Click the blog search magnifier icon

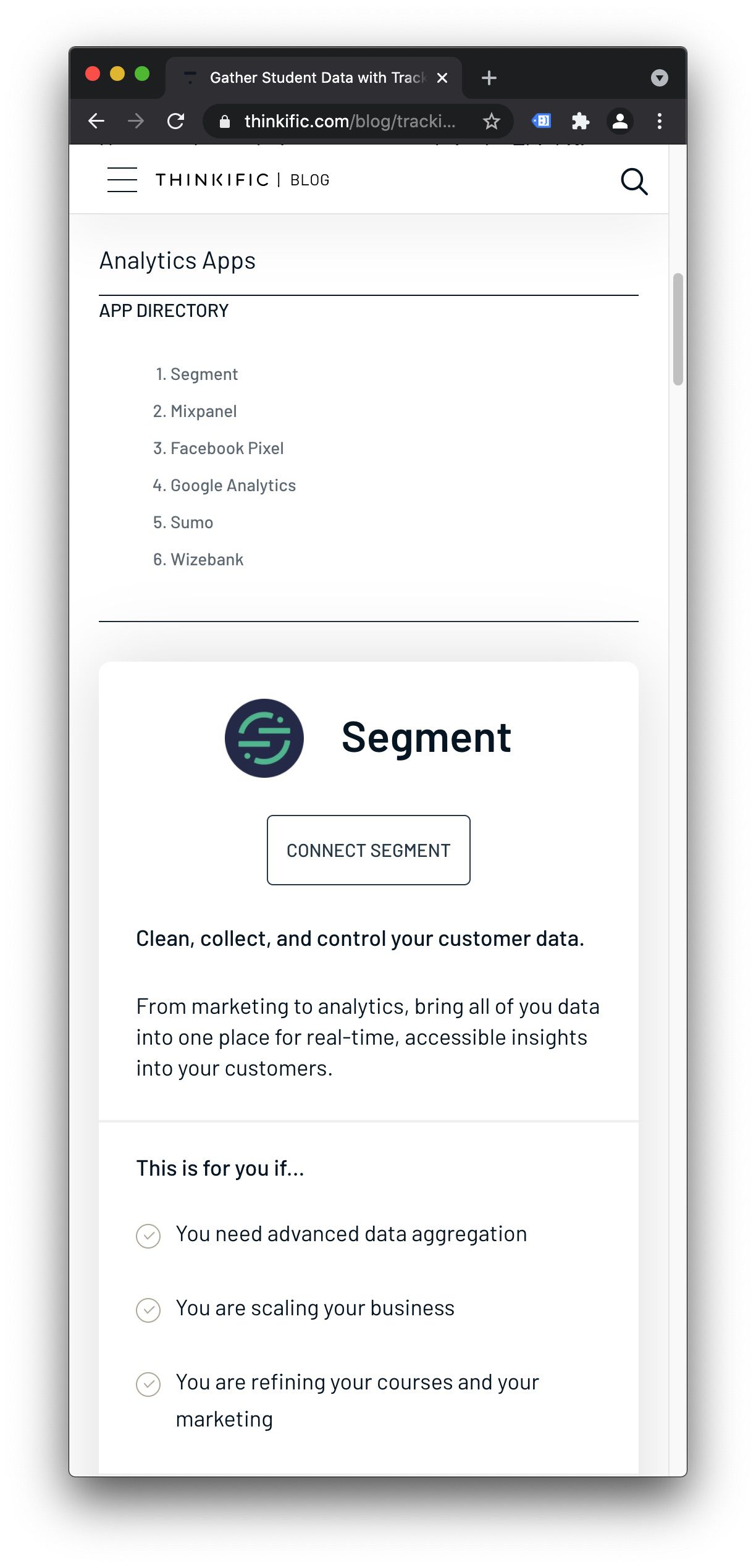(x=634, y=182)
